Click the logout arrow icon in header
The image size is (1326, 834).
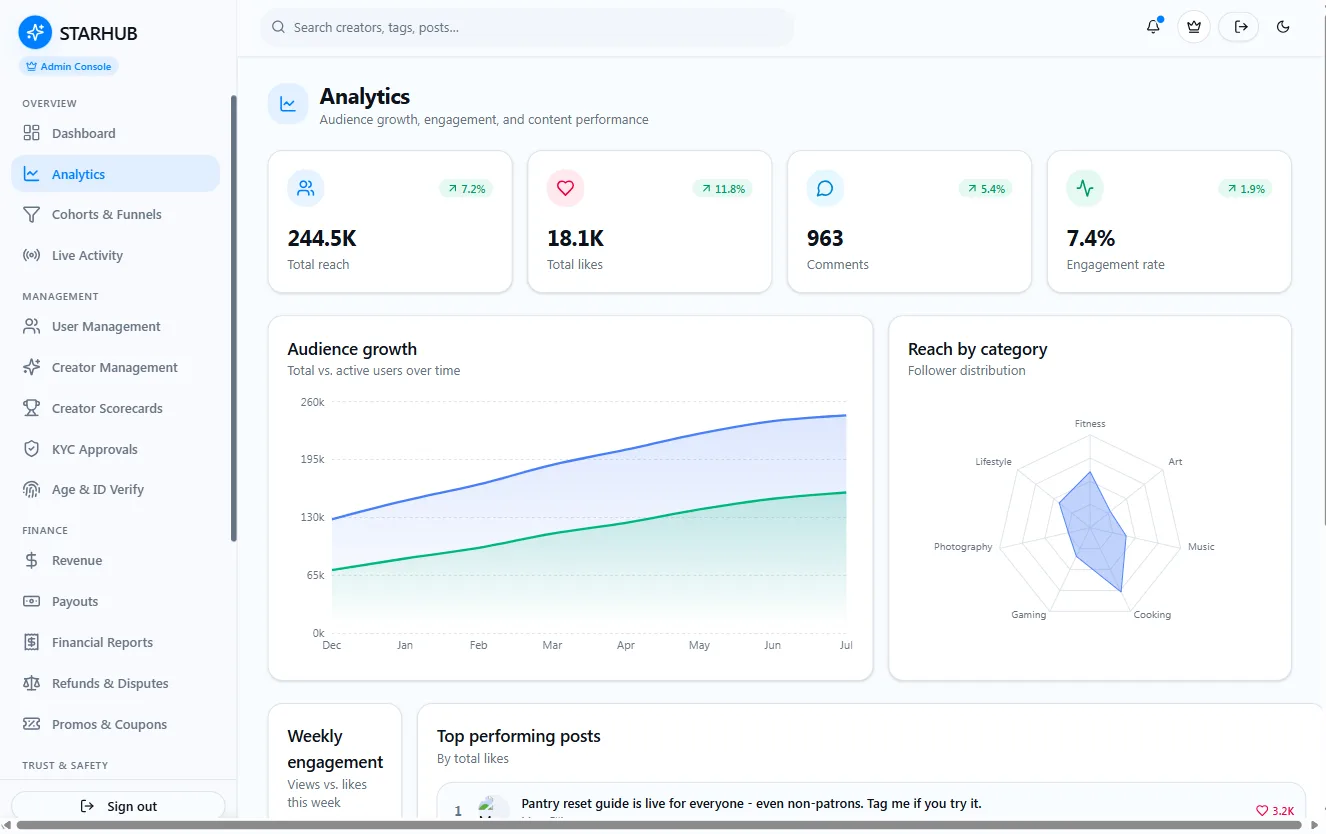click(x=1240, y=27)
